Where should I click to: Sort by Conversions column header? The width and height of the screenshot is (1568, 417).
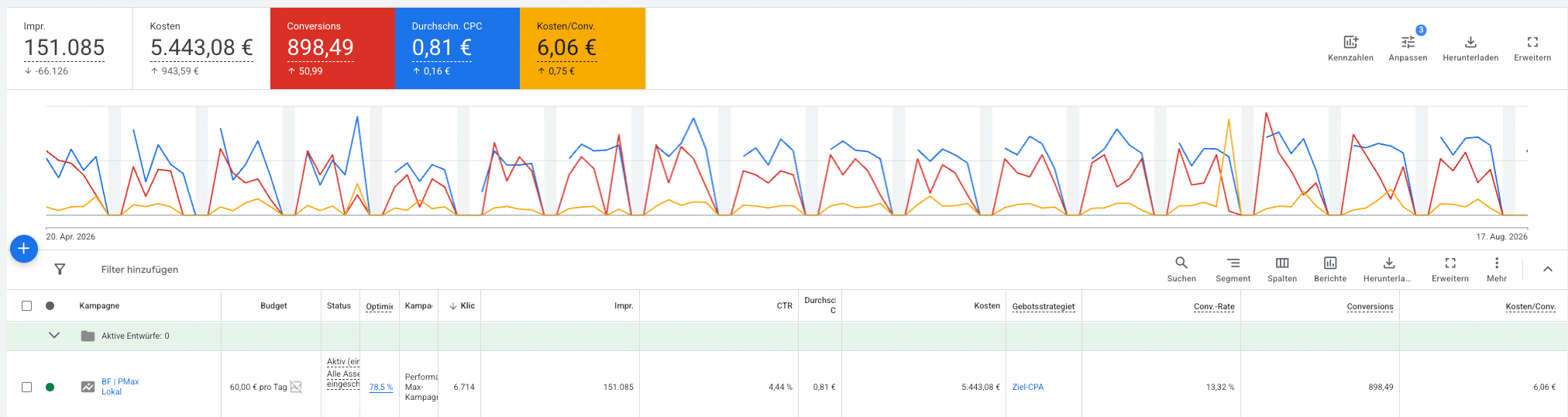[1370, 306]
